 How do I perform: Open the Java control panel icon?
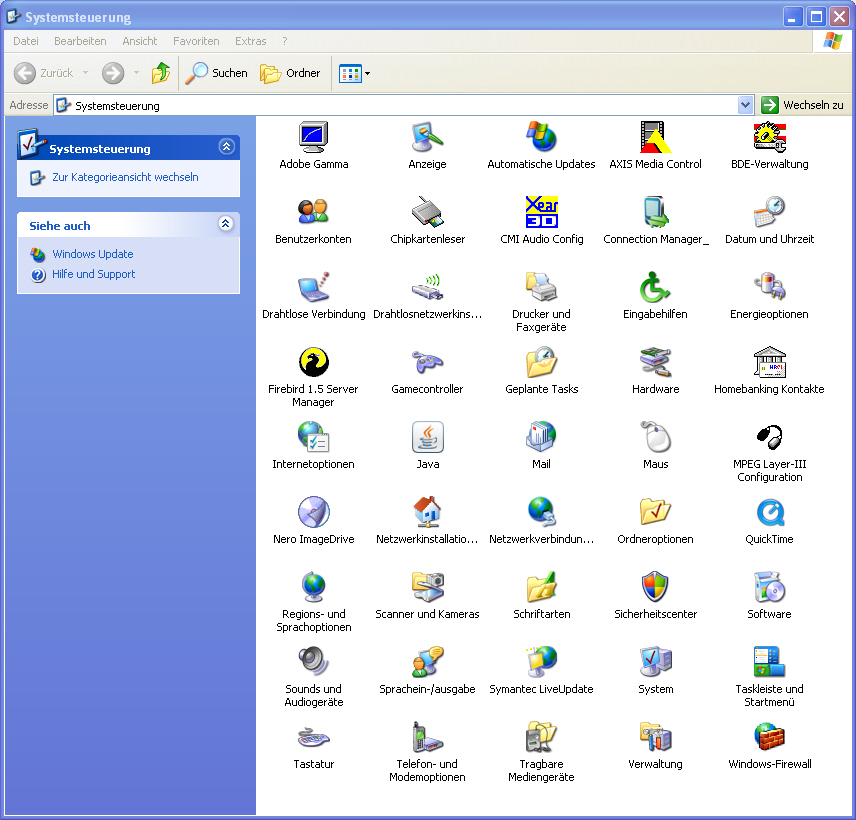point(427,437)
